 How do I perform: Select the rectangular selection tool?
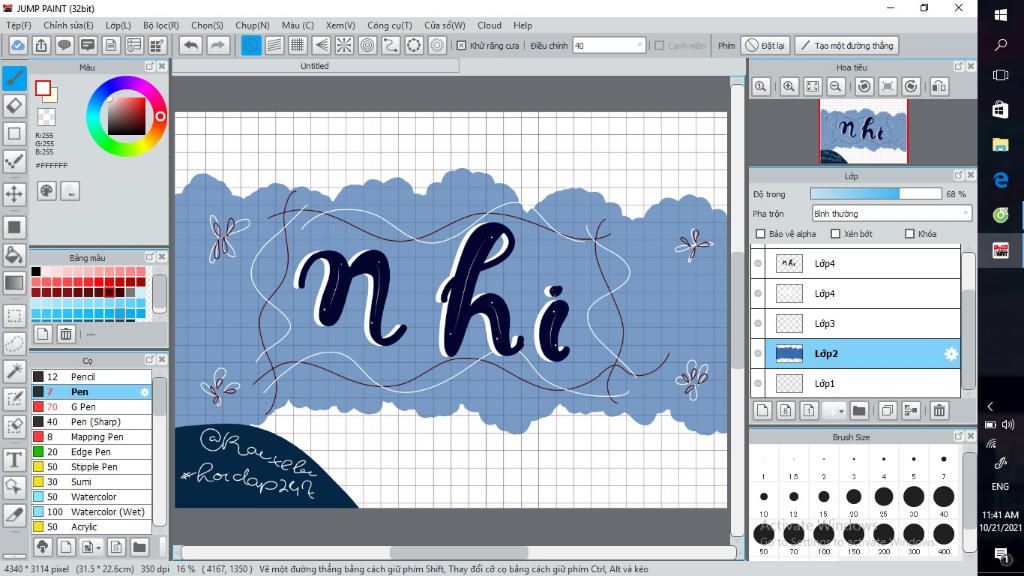14,315
